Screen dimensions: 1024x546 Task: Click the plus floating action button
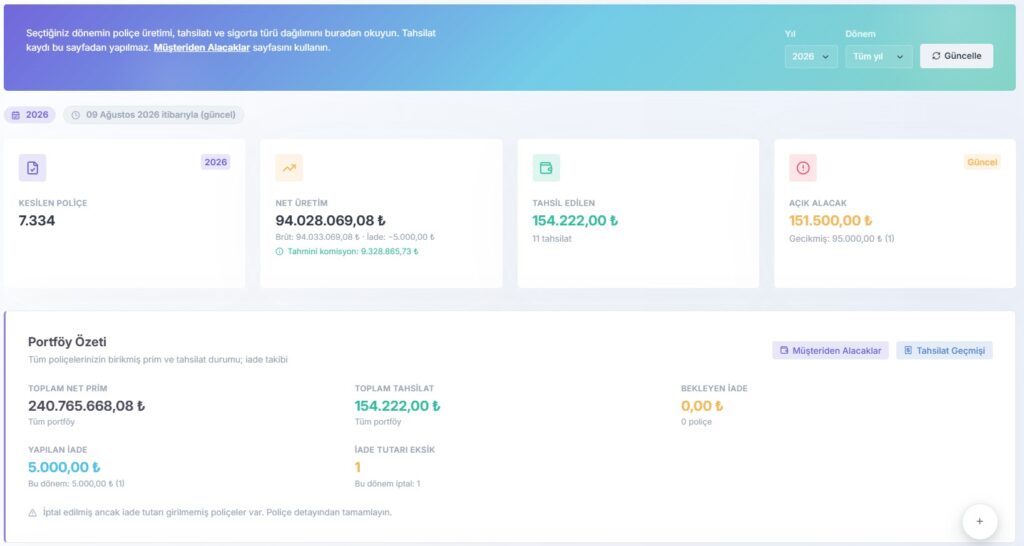[980, 521]
